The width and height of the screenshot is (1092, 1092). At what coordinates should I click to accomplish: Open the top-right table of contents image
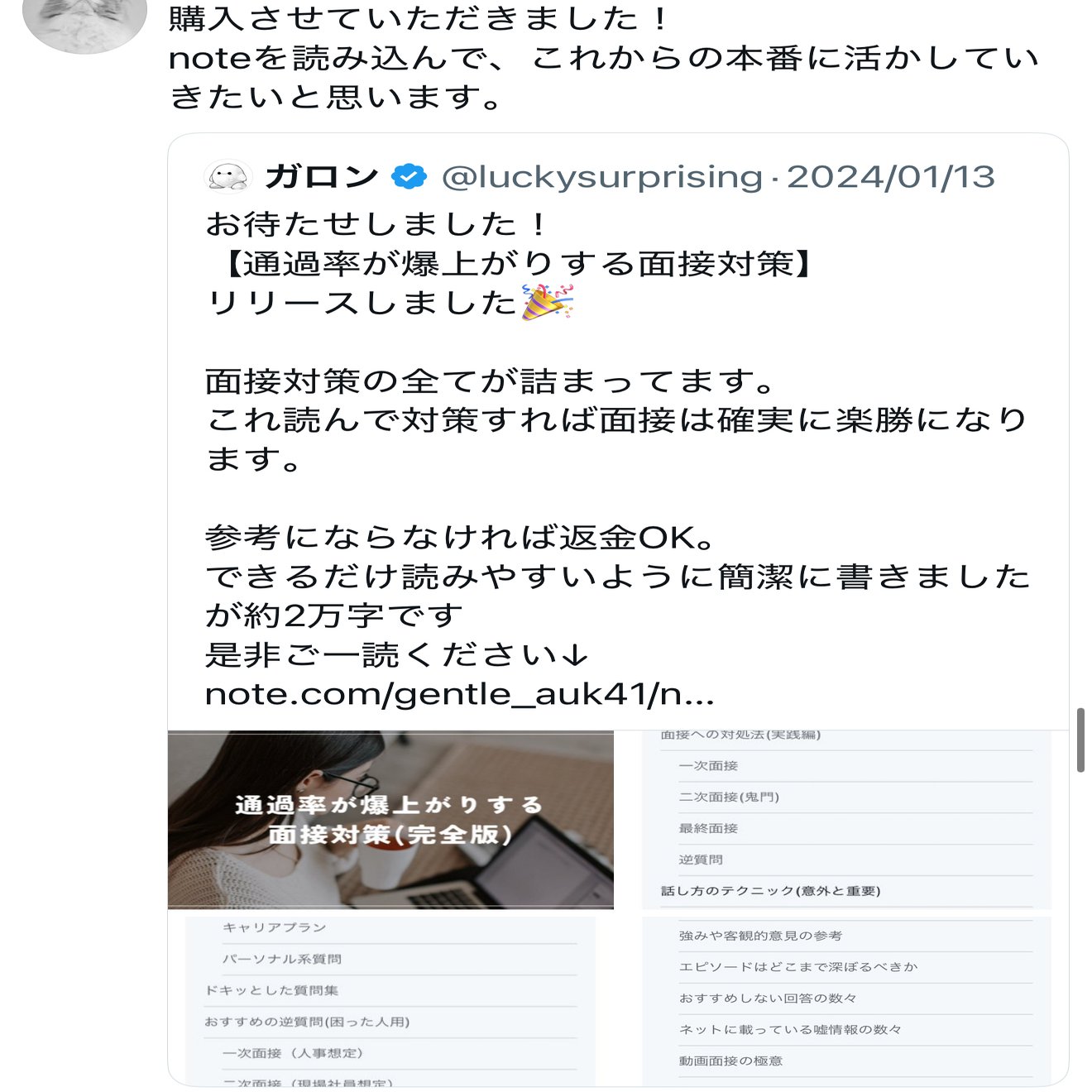pyautogui.click(x=846, y=820)
